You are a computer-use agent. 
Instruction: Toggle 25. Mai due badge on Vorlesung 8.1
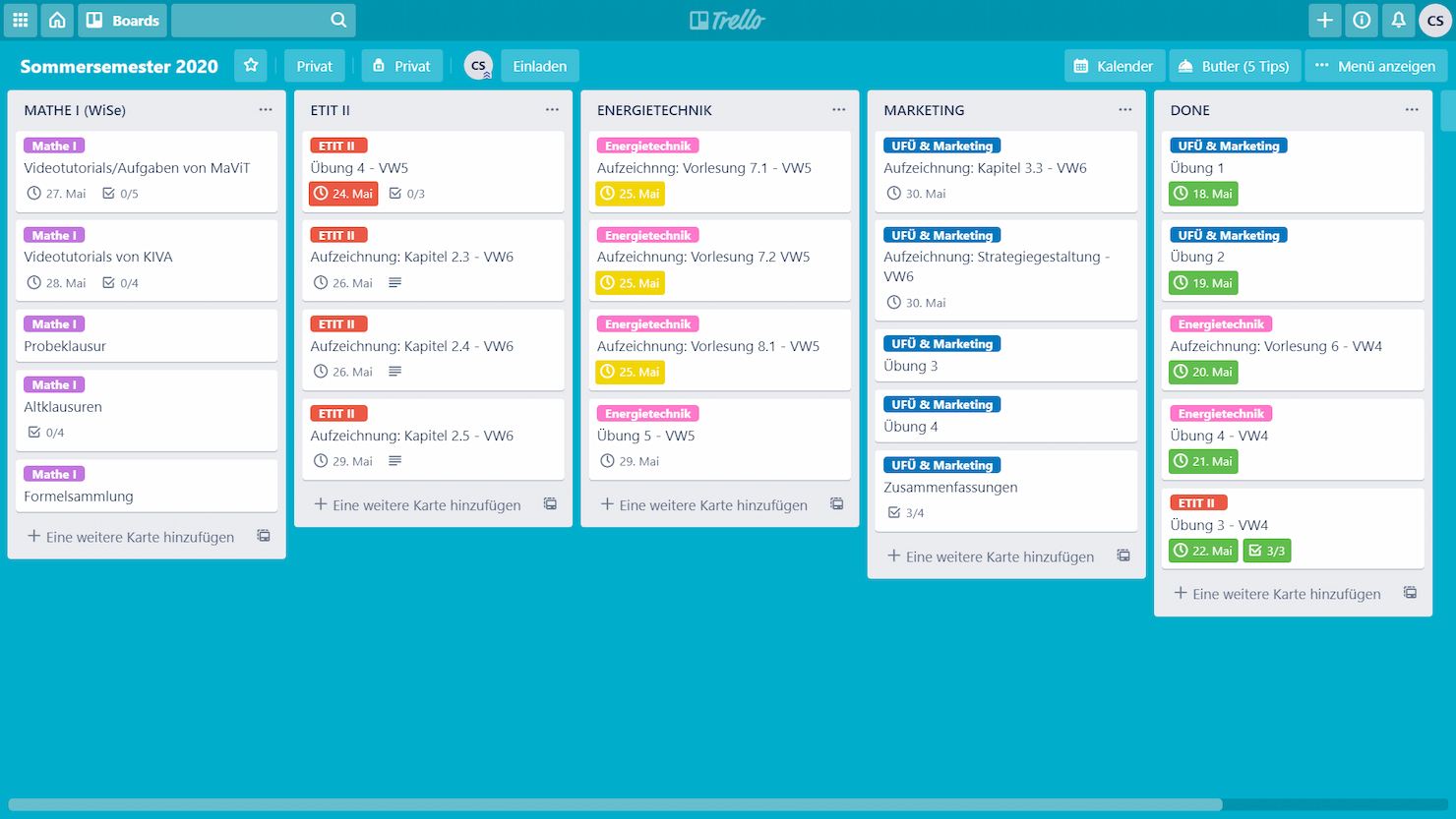(630, 372)
